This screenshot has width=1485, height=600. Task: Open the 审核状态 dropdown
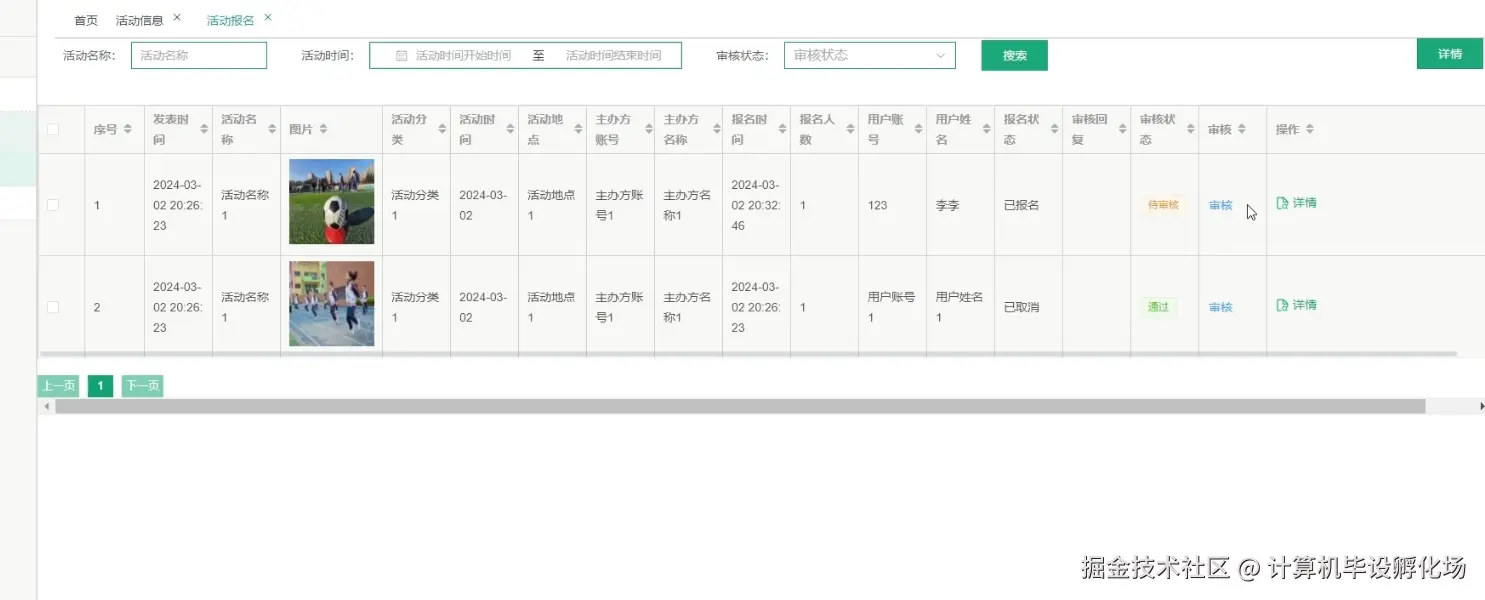[x=868, y=55]
